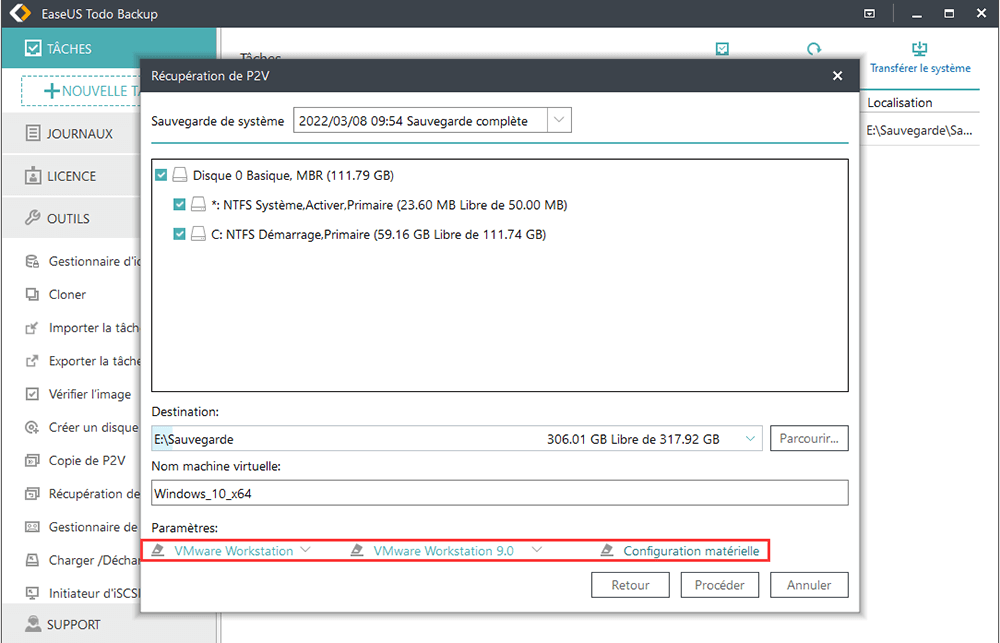Click the Importer la tâche icon
Image resolution: width=1000 pixels, height=643 pixels.
click(x=32, y=328)
